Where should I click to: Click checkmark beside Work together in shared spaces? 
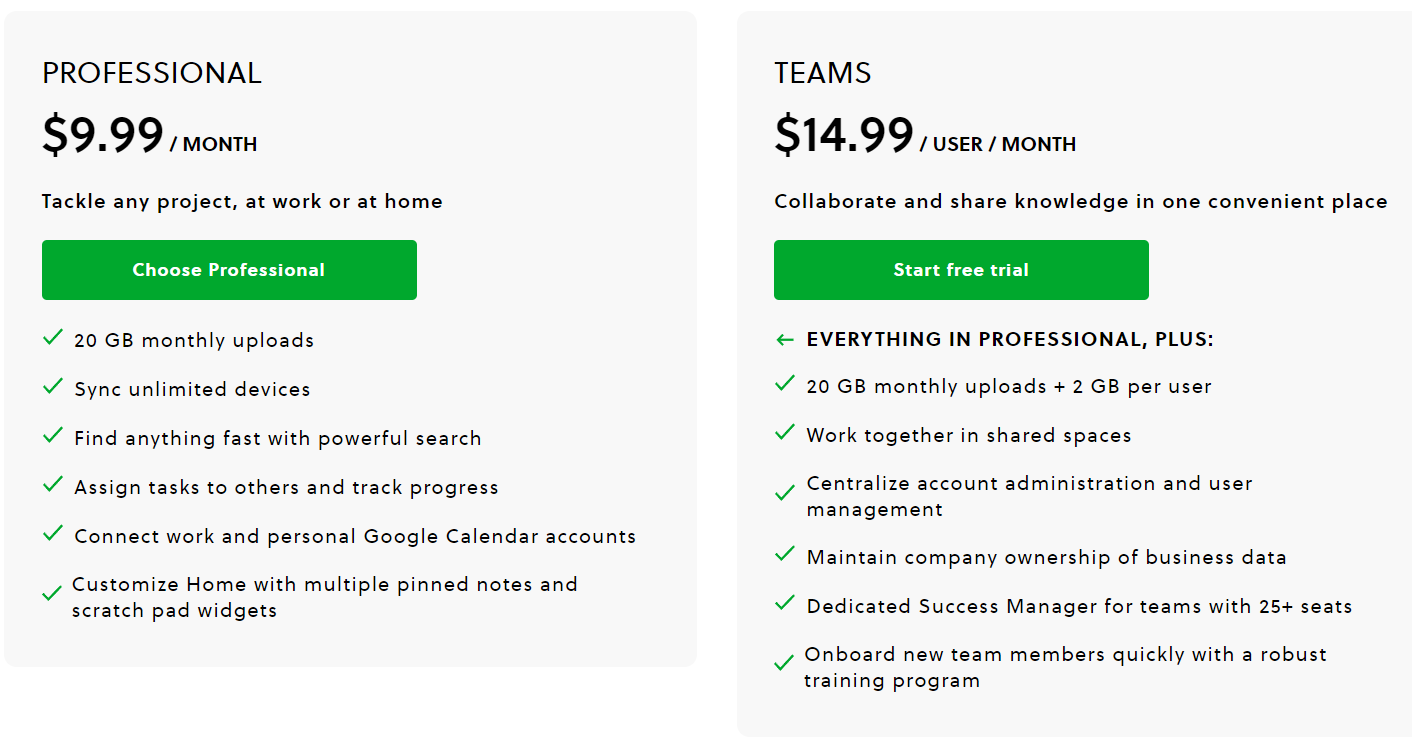785,433
